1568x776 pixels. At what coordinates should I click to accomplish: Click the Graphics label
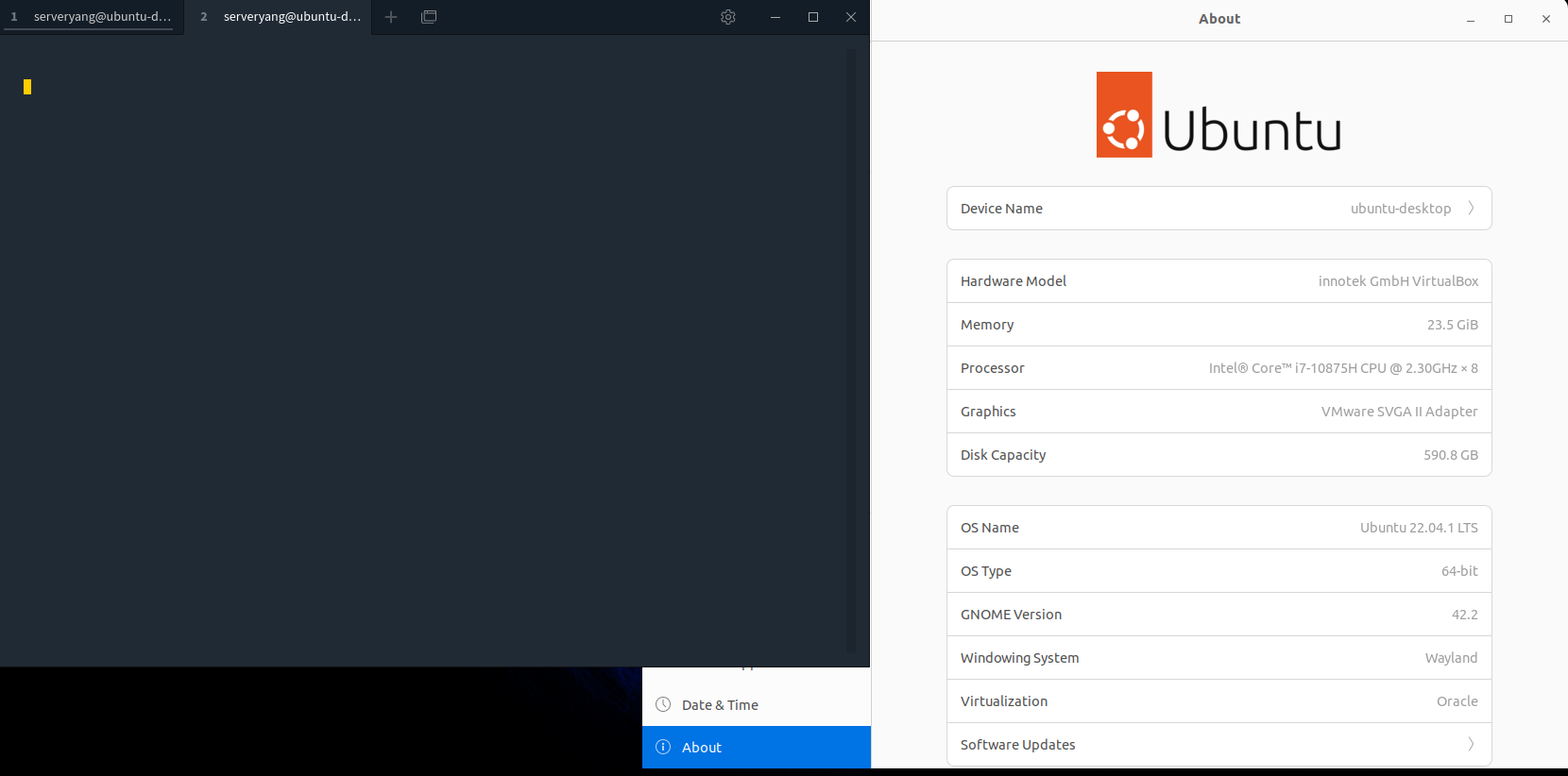988,412
